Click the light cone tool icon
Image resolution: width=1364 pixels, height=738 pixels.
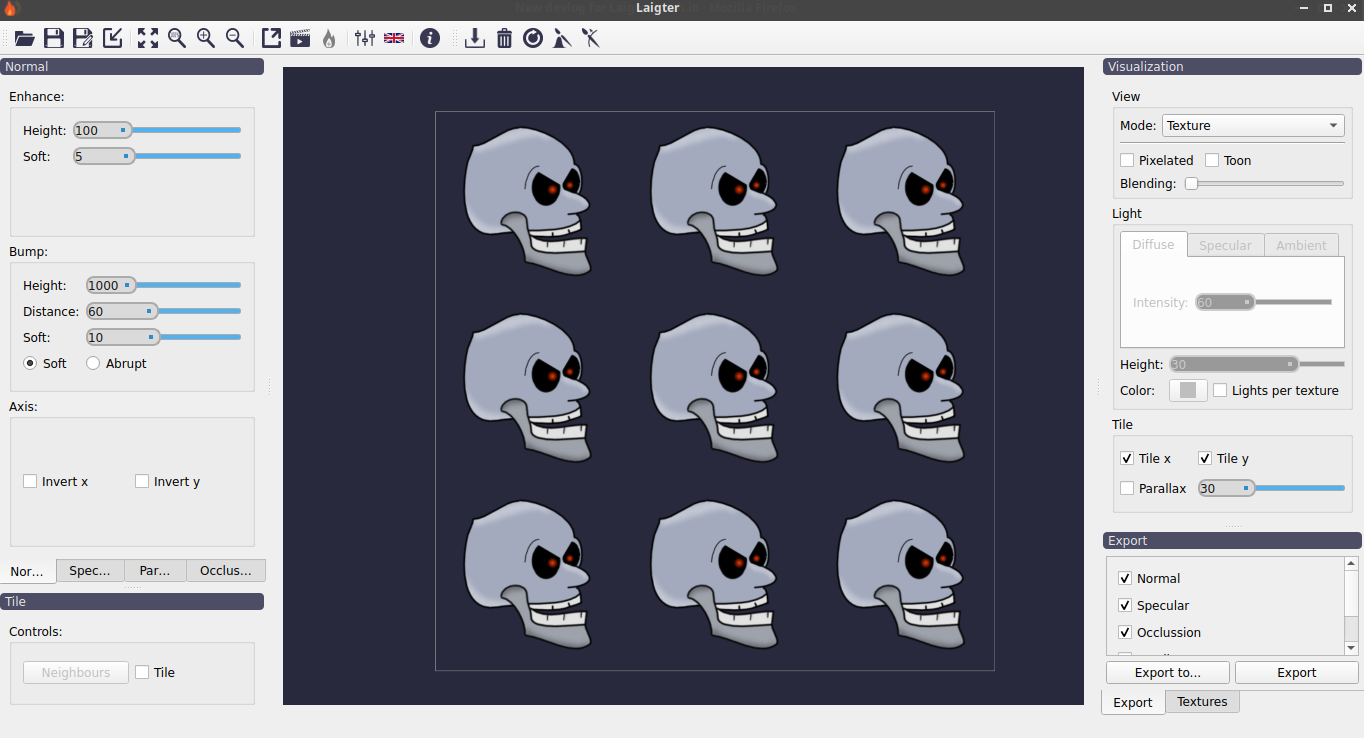[562, 38]
